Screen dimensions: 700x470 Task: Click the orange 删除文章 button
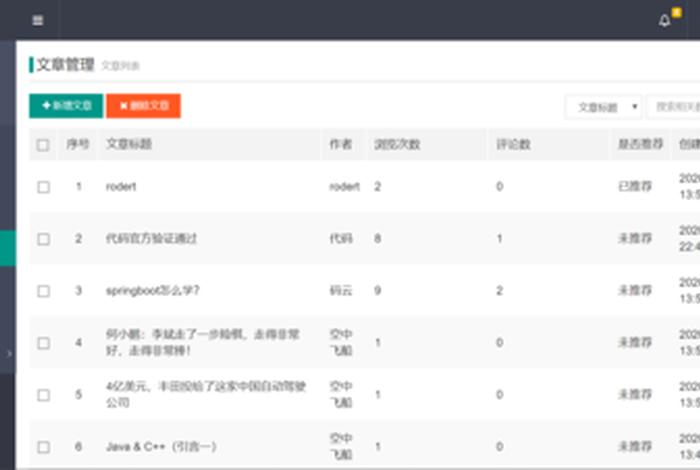[x=144, y=106]
